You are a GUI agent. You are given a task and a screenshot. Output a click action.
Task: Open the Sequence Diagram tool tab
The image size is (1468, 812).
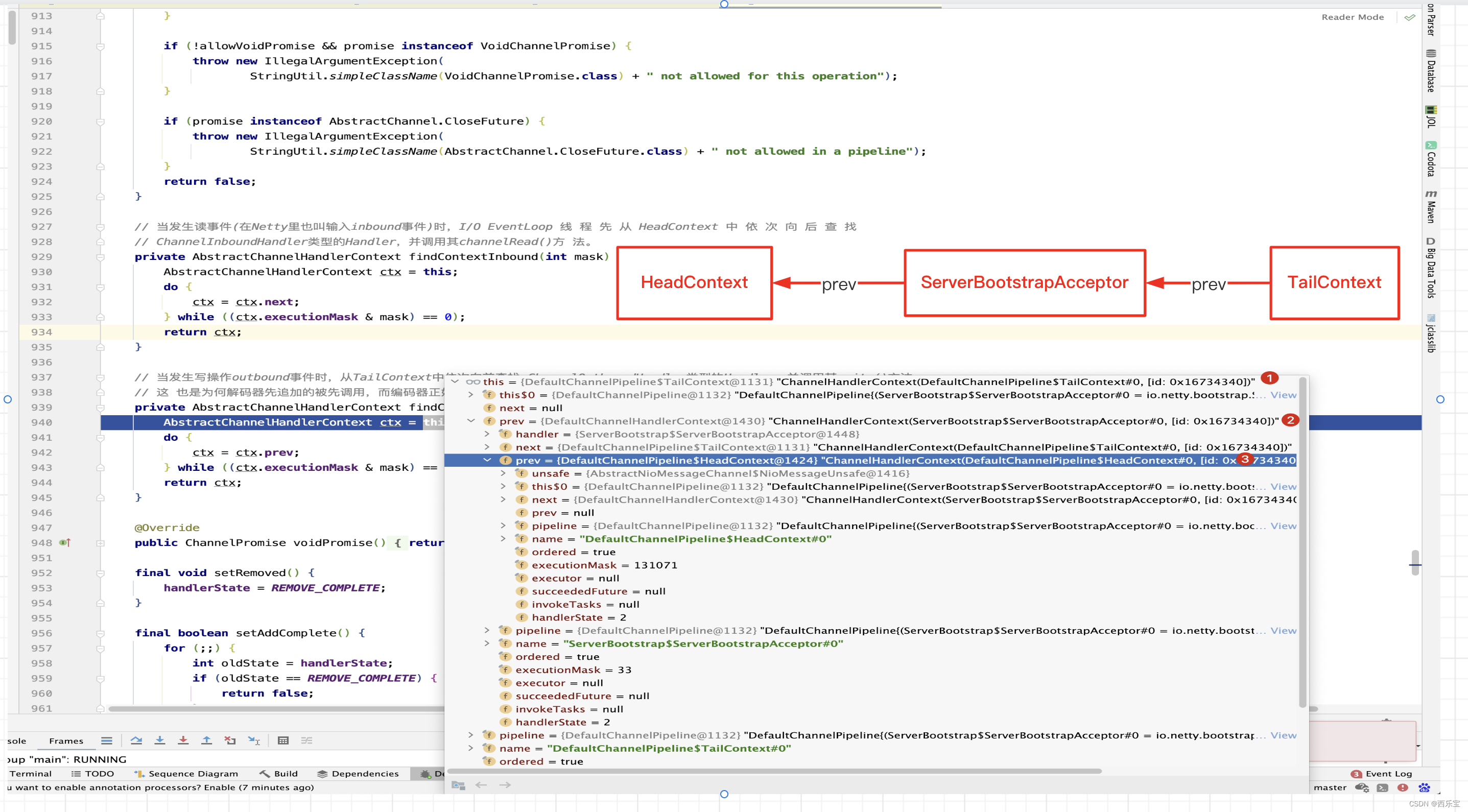pyautogui.click(x=186, y=773)
